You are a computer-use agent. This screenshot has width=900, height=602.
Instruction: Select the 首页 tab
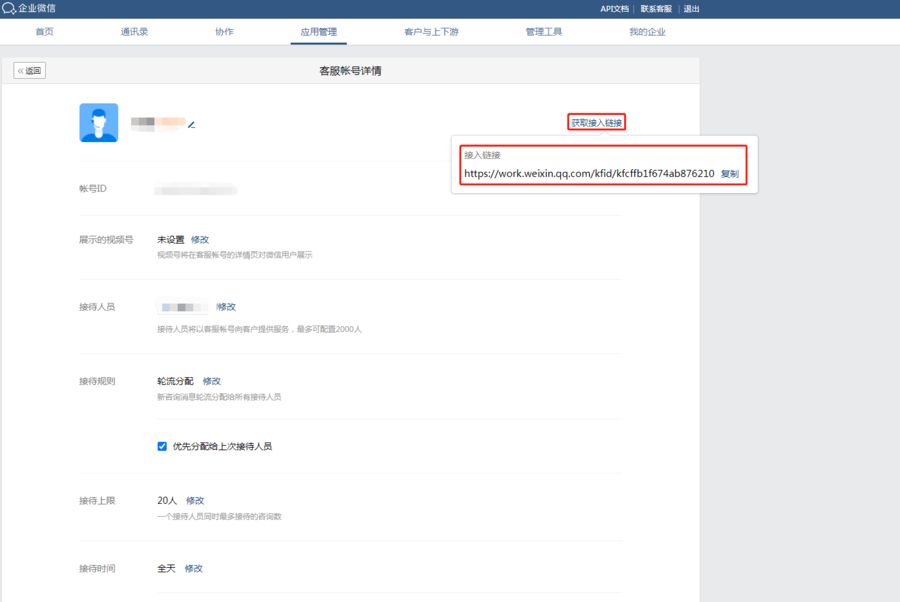tap(44, 32)
